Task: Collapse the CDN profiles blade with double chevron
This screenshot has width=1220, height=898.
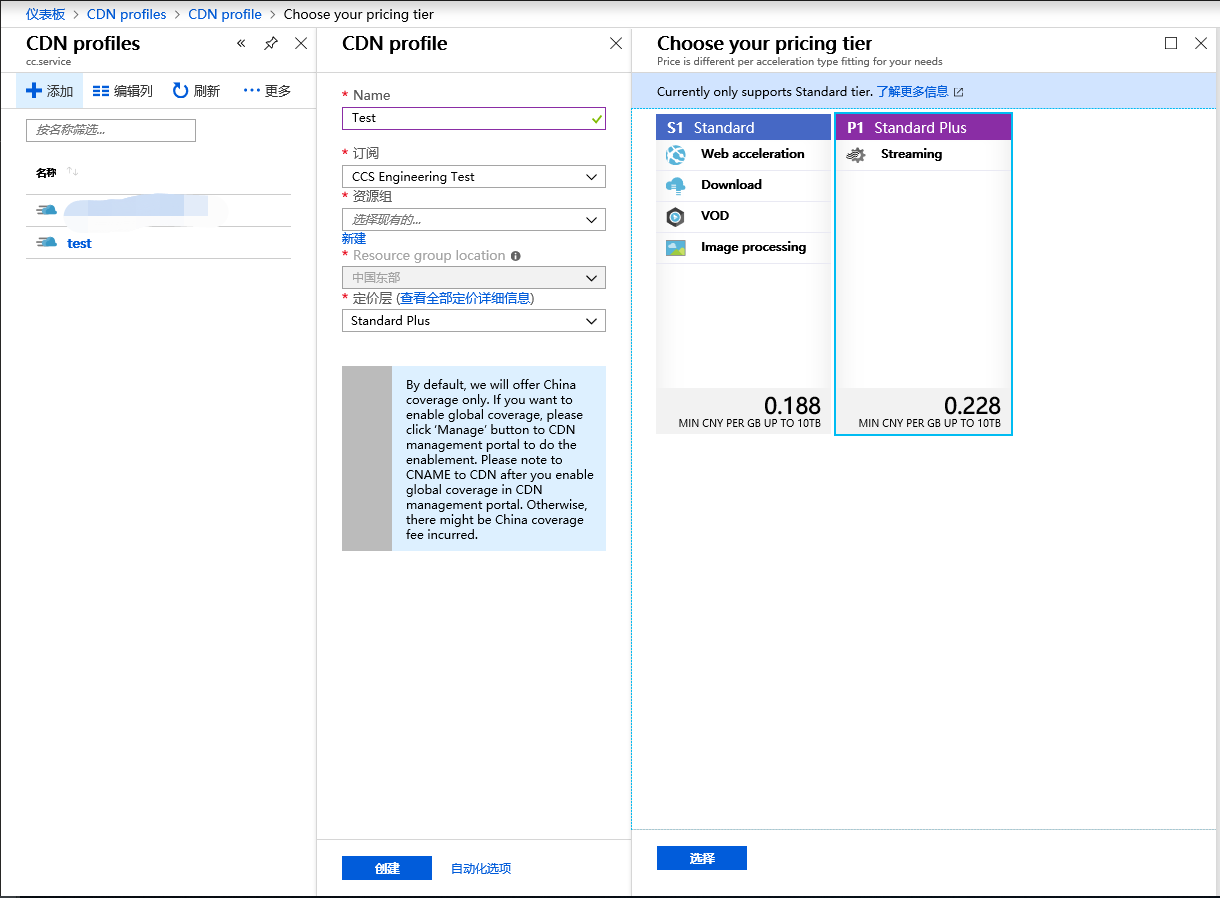Action: 241,43
